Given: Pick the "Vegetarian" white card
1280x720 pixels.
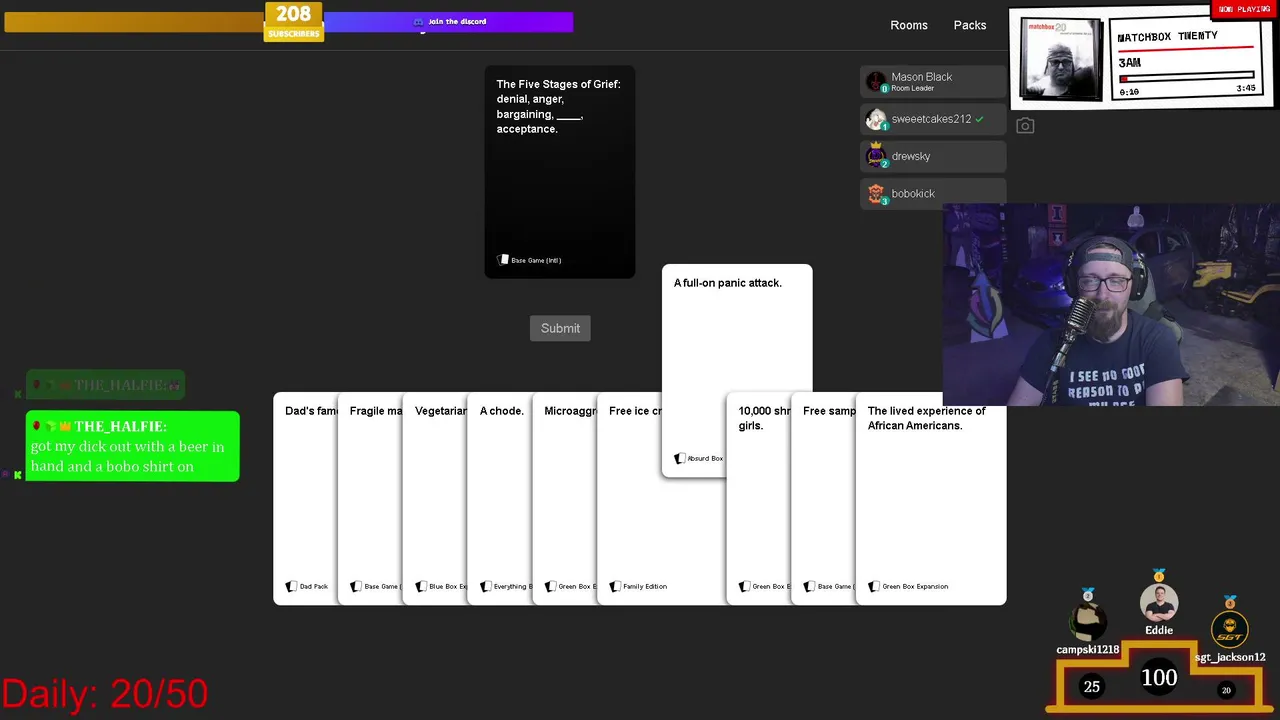Looking at the screenshot, I should [x=435, y=498].
